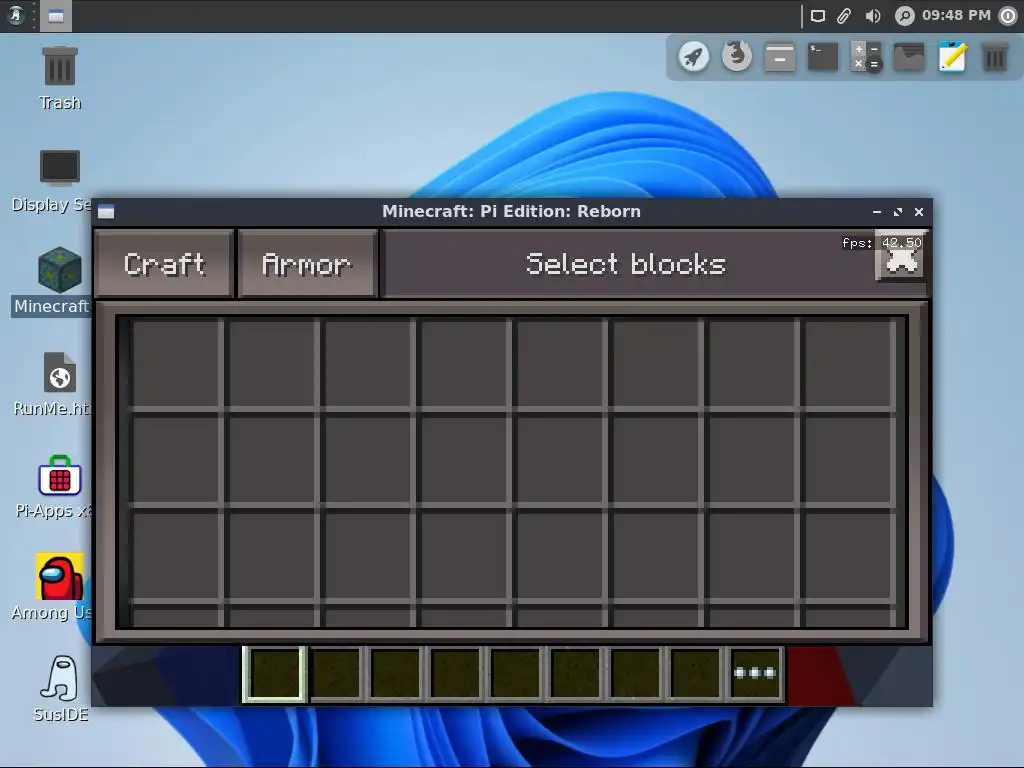This screenshot has width=1024, height=768.
Task: Open the clipboard paperclip tray icon
Action: 844,16
